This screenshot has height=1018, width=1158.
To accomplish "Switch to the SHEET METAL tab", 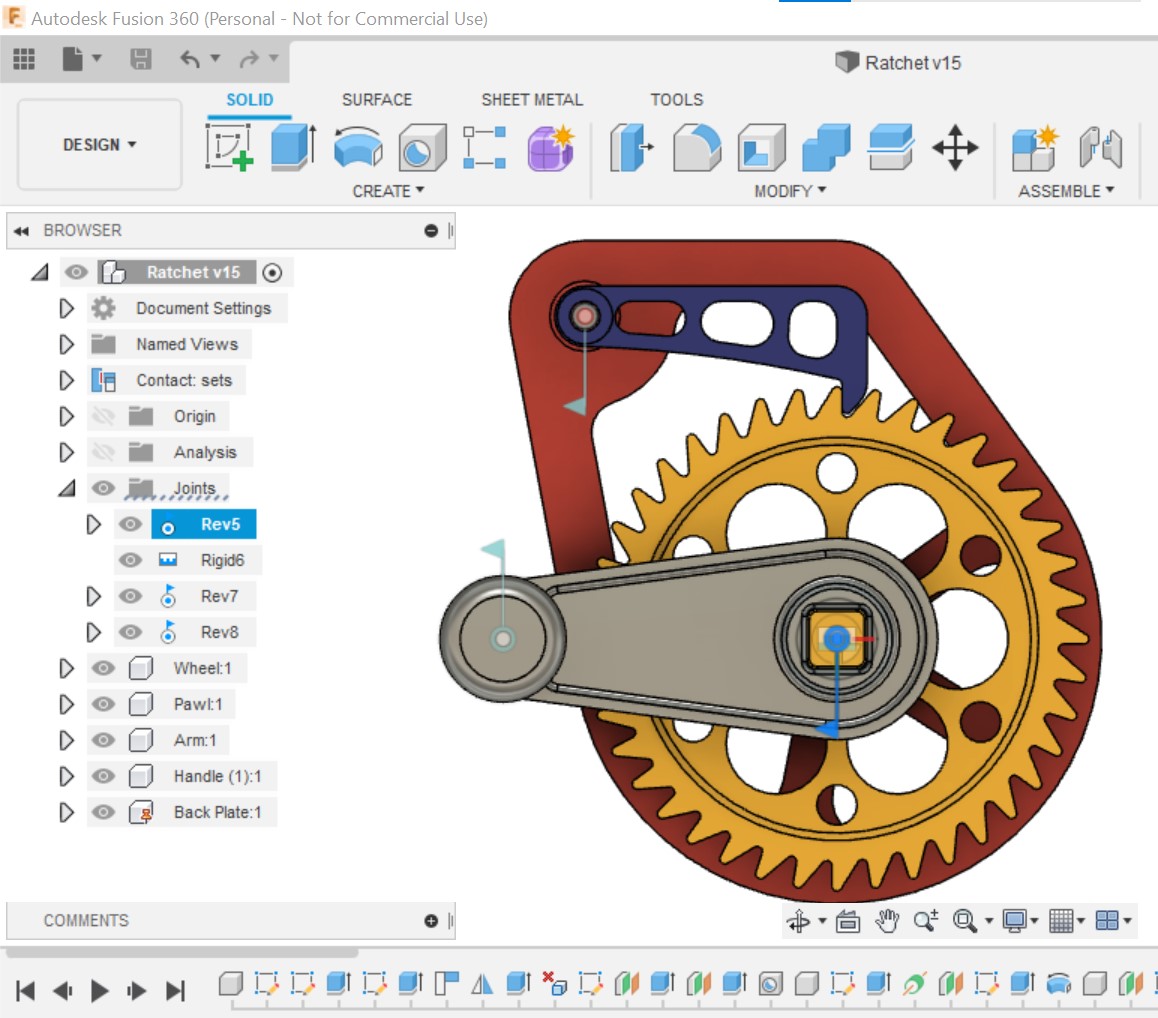I will (x=532, y=100).
